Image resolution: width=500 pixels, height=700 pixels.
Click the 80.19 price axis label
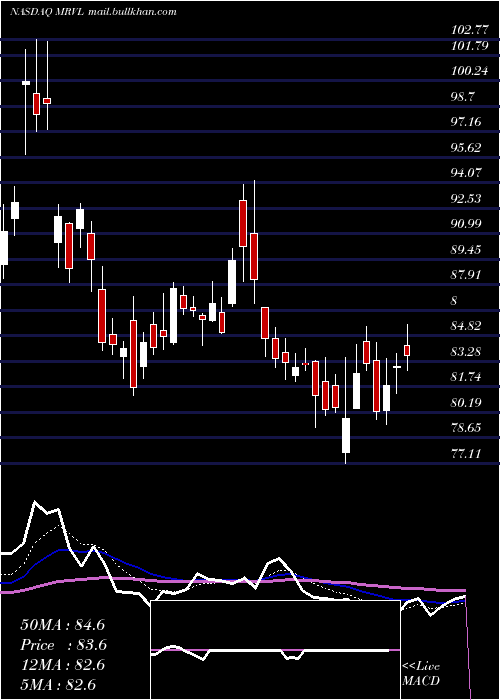[466, 403]
